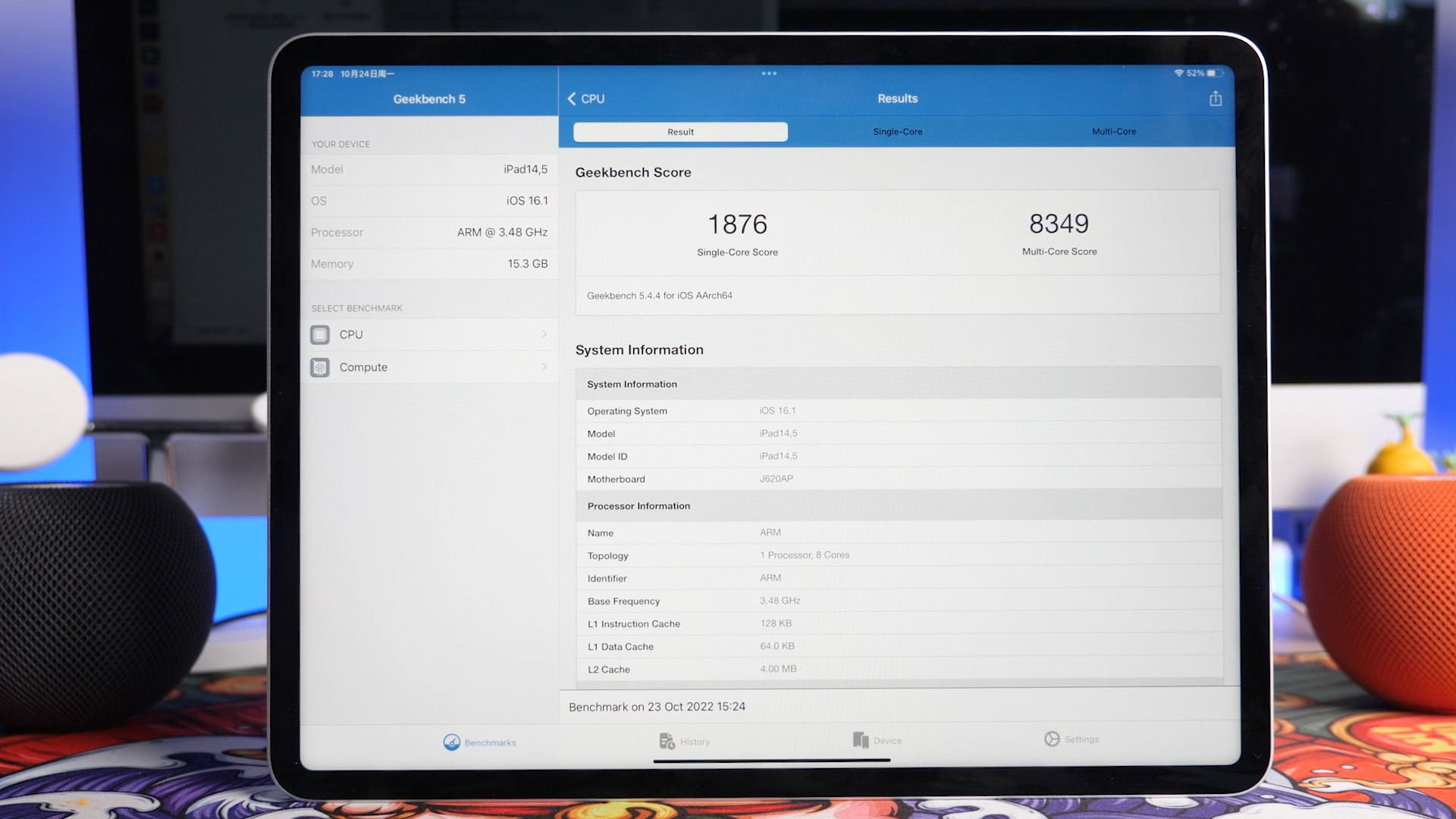Tap the CPU chip icon in benchmark list
Screen dimensions: 1456x819
pos(320,334)
